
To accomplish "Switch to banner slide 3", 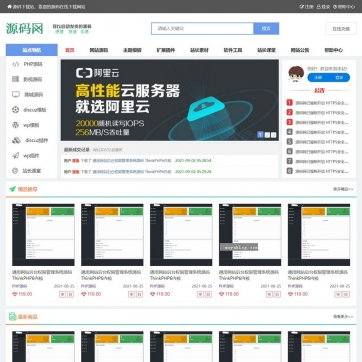I will click(273, 135).
